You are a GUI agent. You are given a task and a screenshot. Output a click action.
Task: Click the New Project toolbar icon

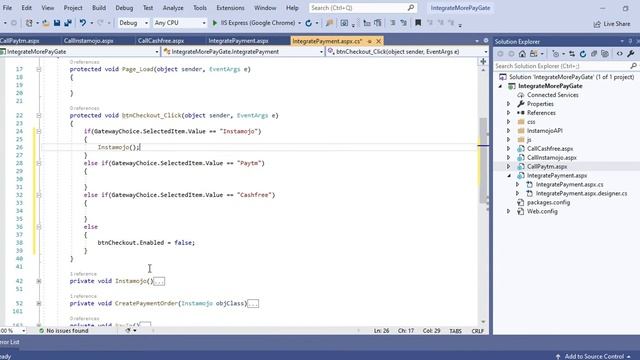pyautogui.click(x=29, y=23)
